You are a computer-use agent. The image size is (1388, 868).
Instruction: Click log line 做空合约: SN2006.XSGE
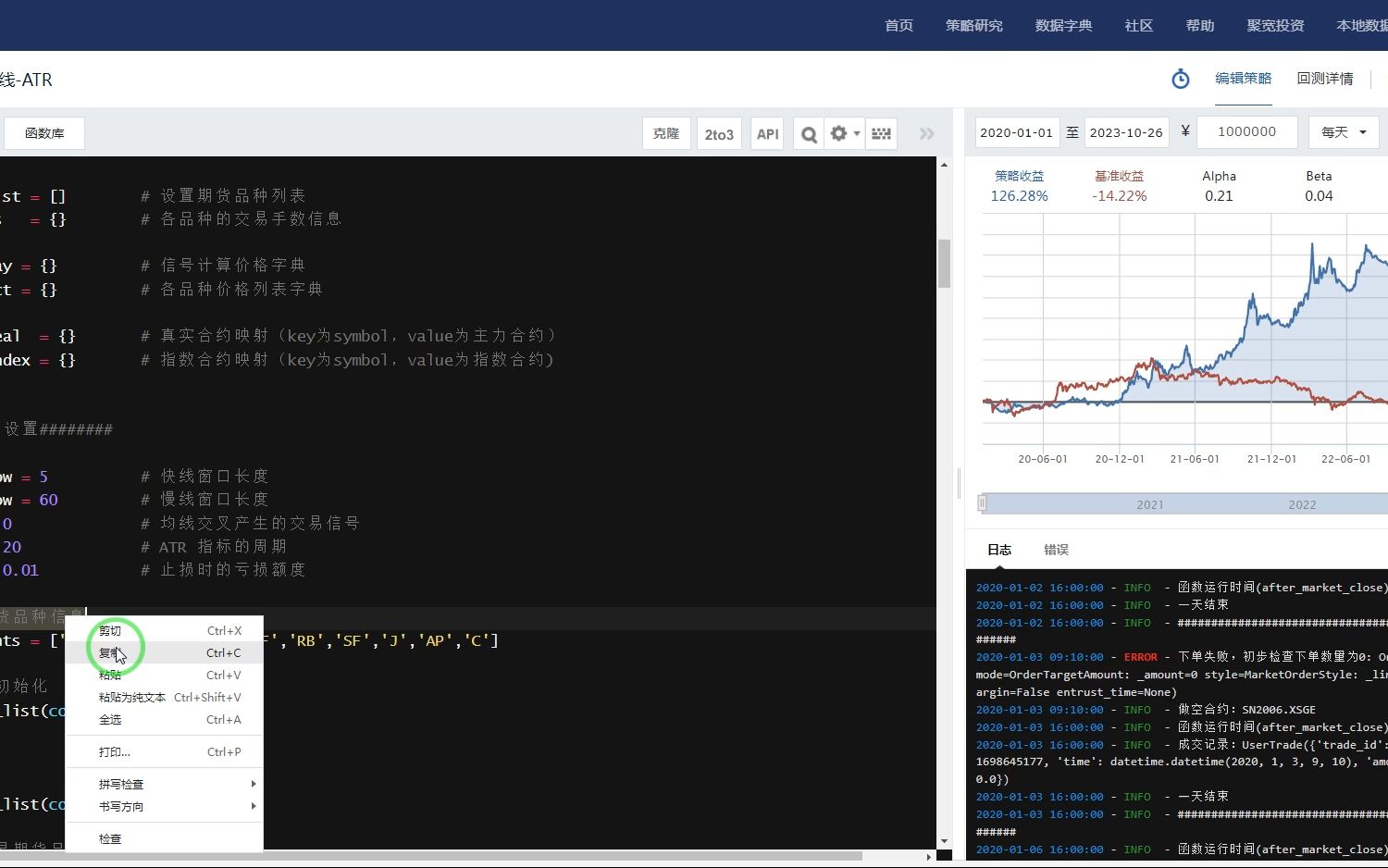[1146, 710]
